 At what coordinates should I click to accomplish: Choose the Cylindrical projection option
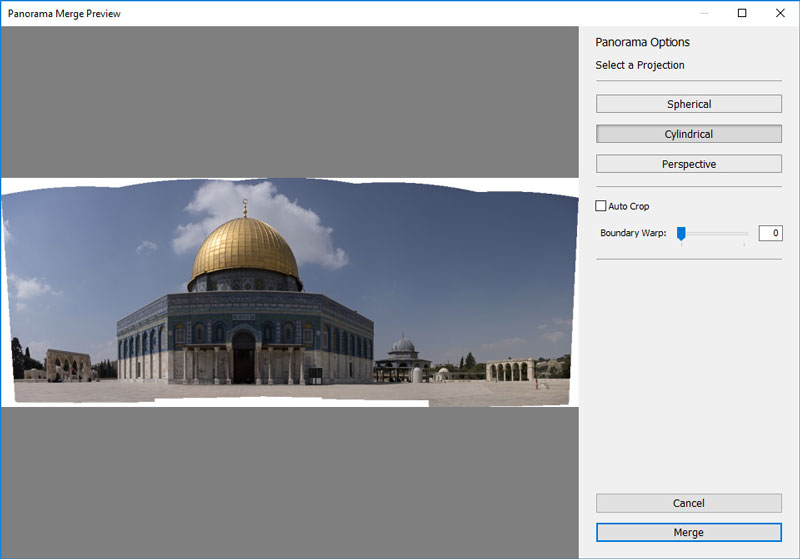tap(688, 134)
